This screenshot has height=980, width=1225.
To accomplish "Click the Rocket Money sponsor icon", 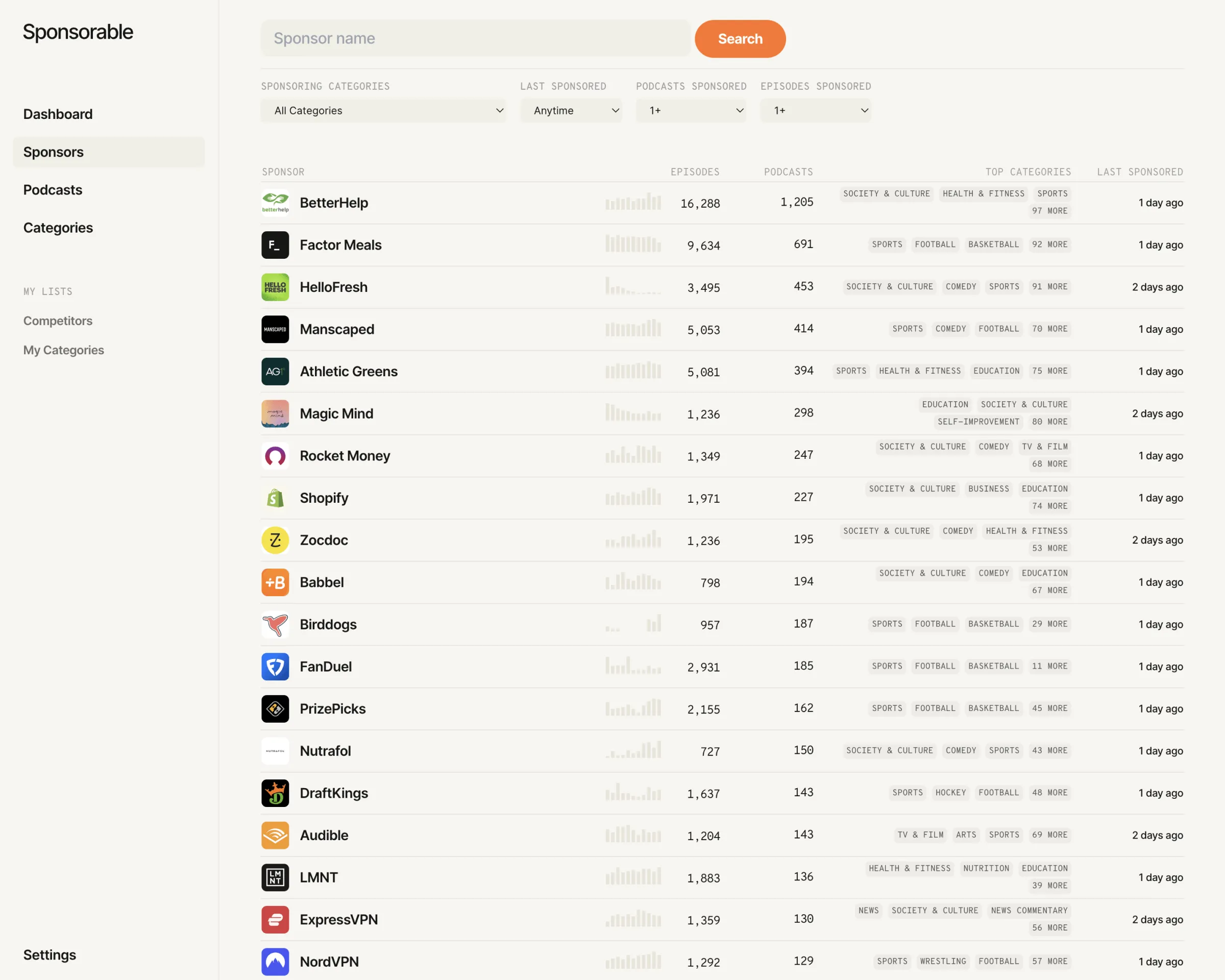I will [275, 455].
